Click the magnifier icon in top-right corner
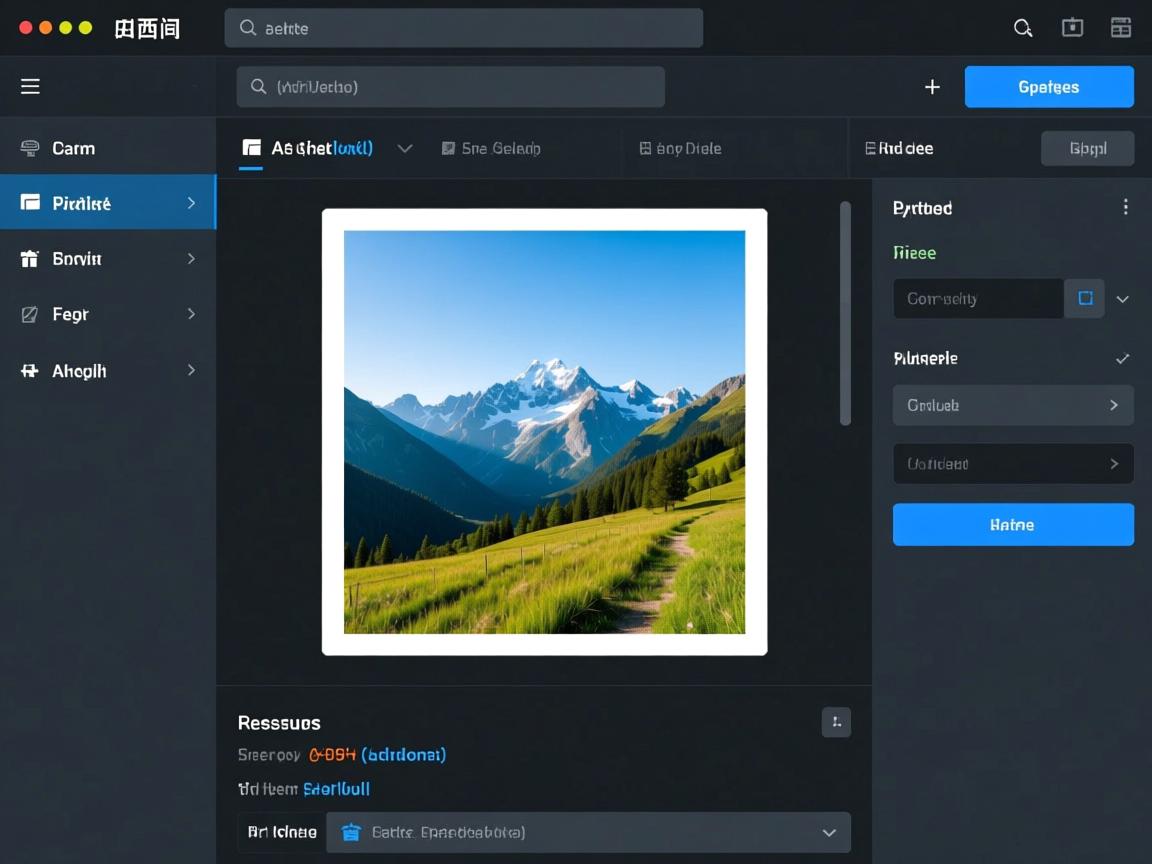The height and width of the screenshot is (864, 1152). pos(1022,28)
